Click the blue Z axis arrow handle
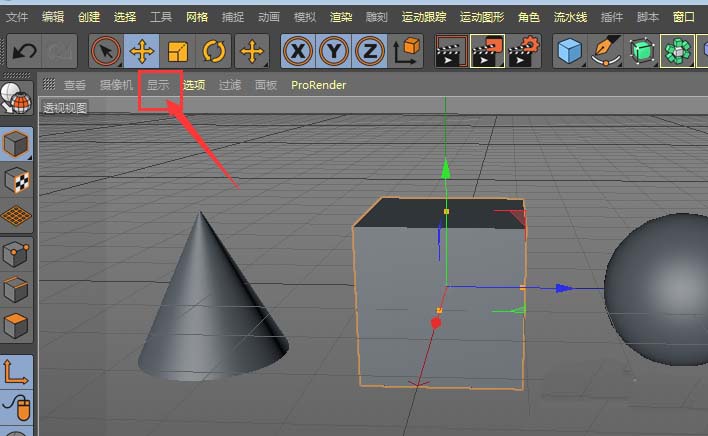708x436 pixels. tap(564, 288)
